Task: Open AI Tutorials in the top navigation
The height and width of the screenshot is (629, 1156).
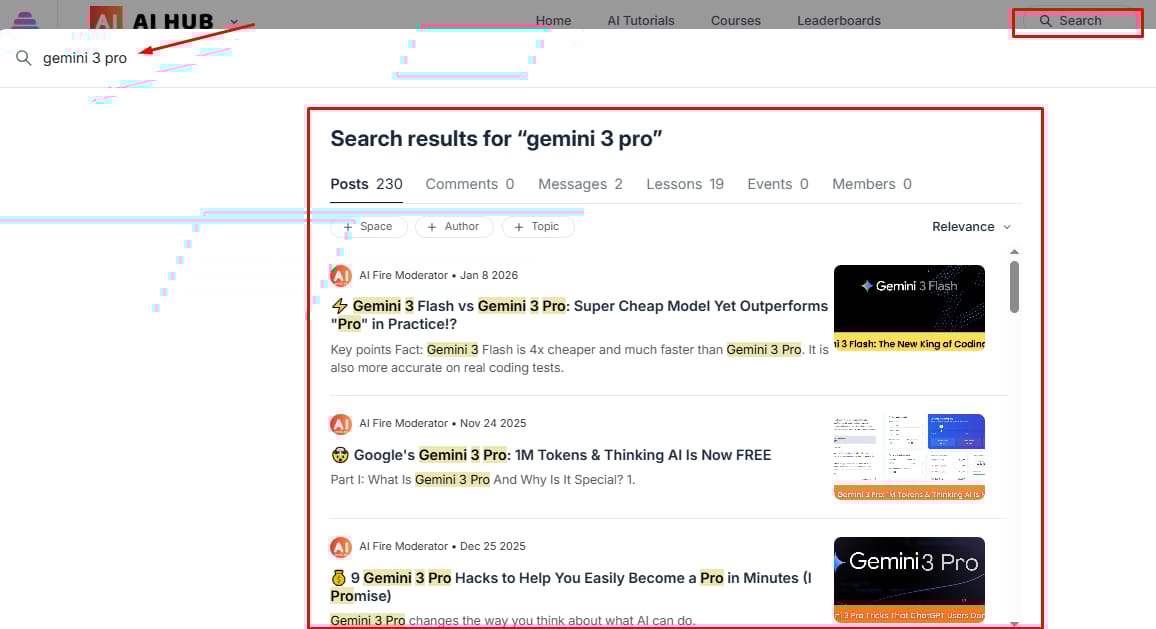Action: click(641, 21)
